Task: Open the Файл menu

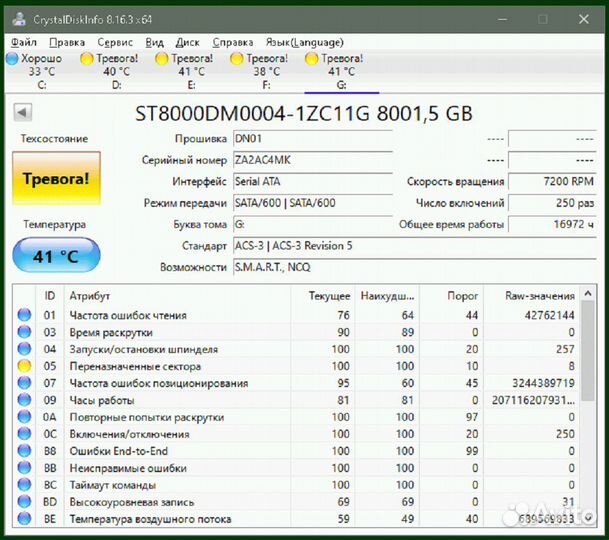Action: click(x=24, y=42)
